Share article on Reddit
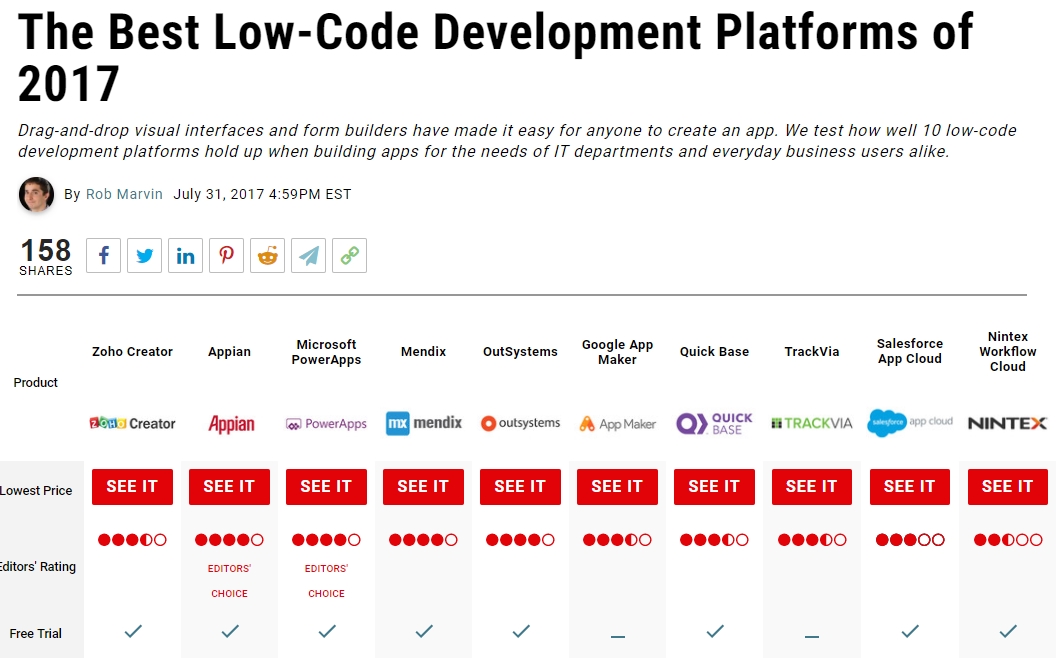 coord(267,255)
